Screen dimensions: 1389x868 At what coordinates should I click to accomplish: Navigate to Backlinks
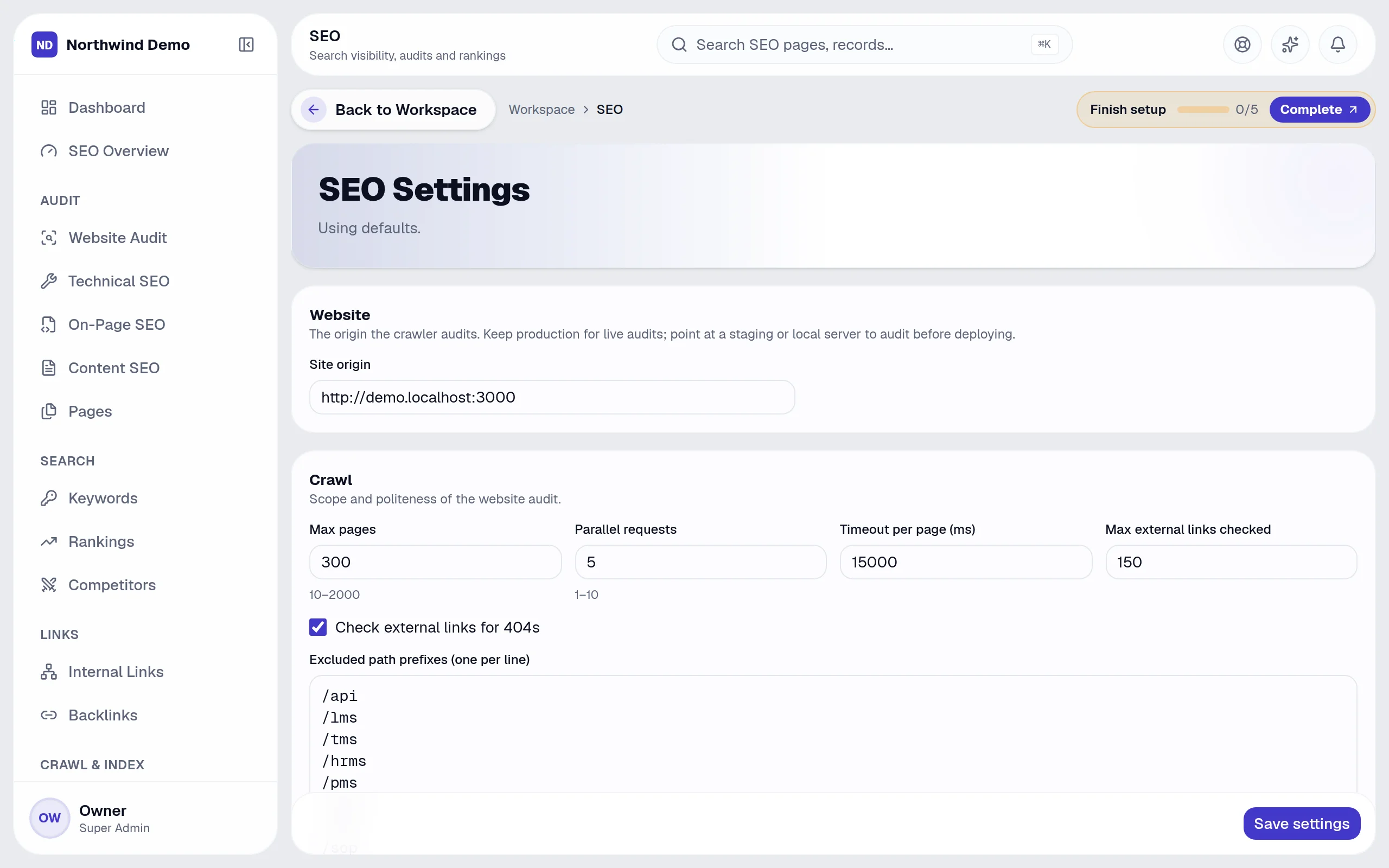coord(145,716)
